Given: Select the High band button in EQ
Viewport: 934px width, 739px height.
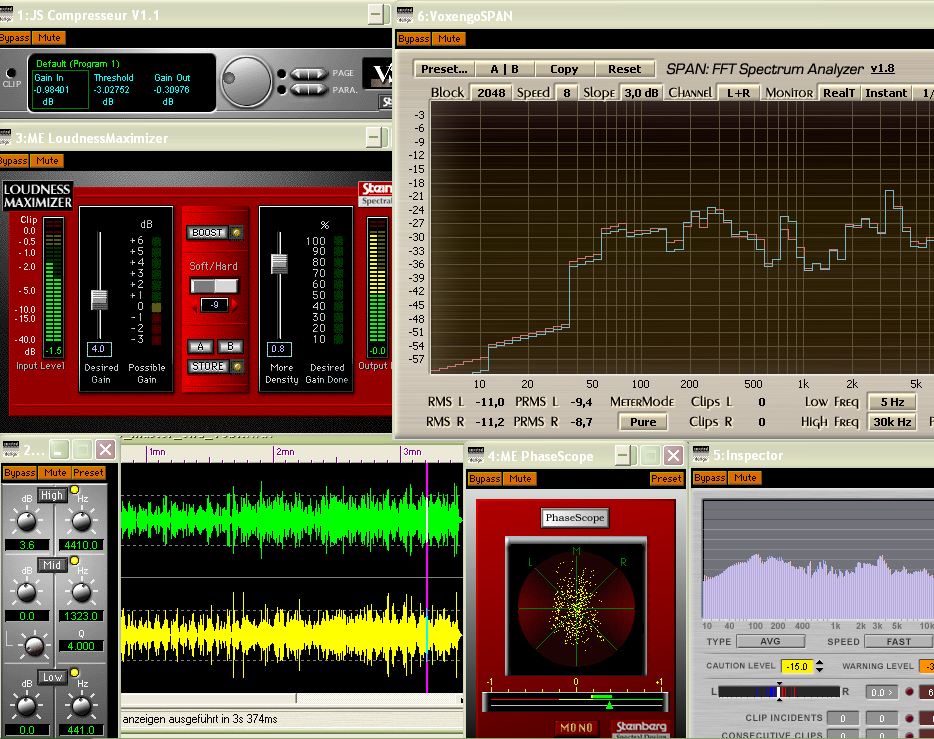Looking at the screenshot, I should click(52, 495).
